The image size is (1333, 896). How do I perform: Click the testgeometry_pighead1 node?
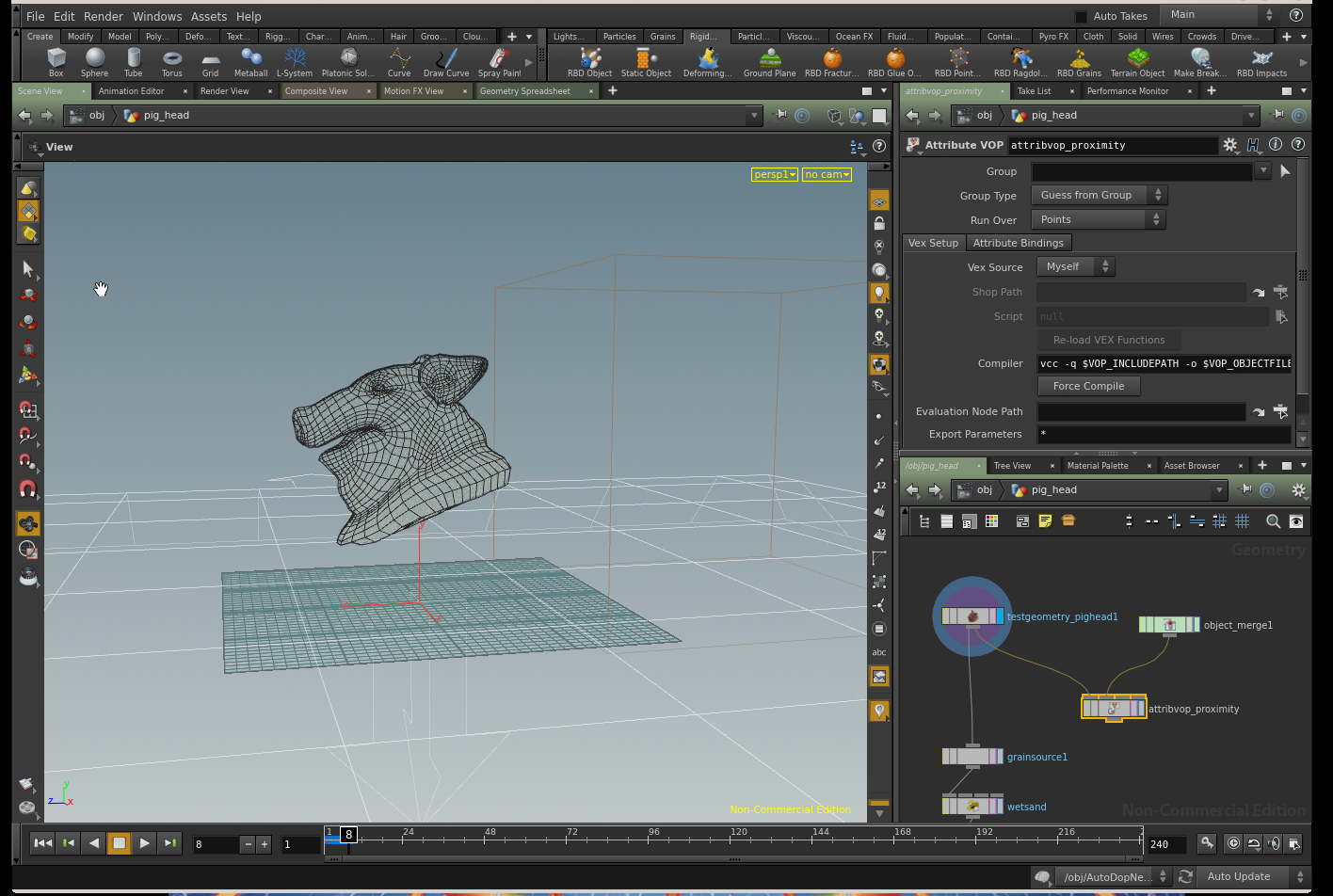tap(972, 616)
